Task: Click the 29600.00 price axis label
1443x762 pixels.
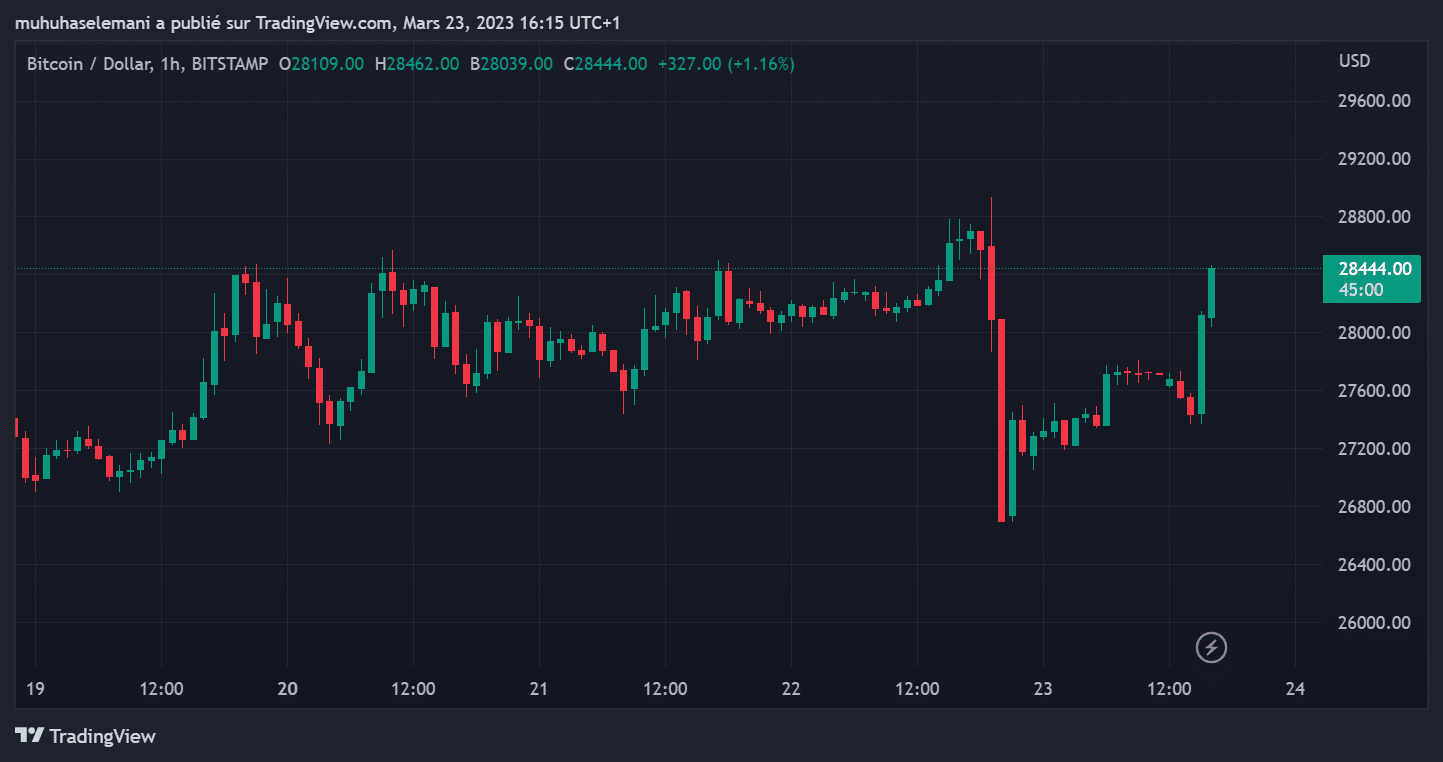Action: pos(1375,100)
